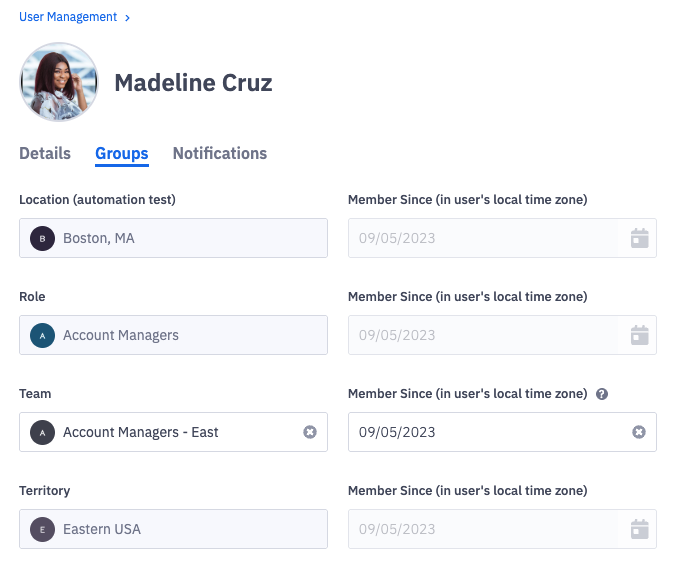Clear the Team member since date
This screenshot has width=680, height=563.
[639, 432]
